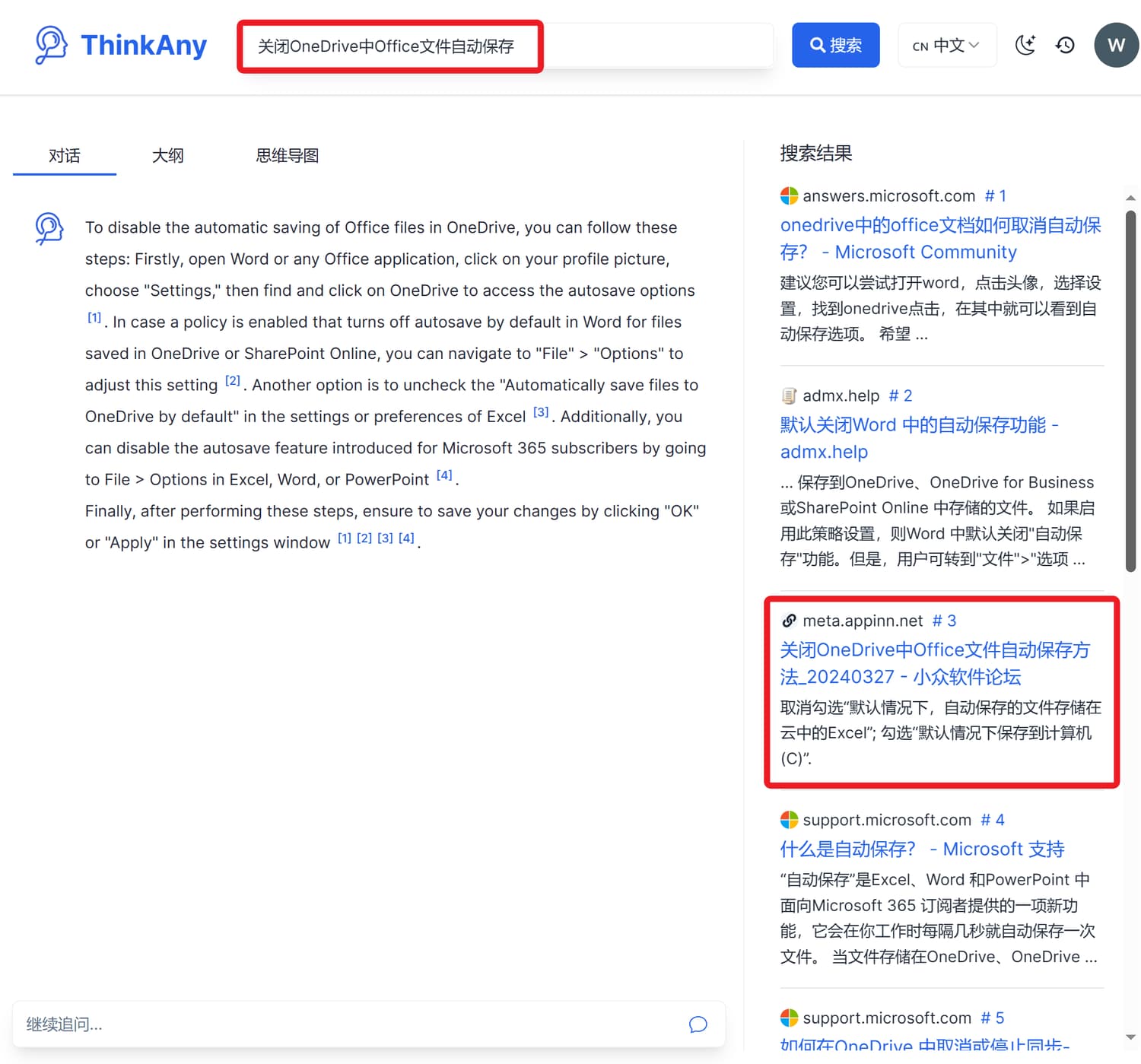Screen dimensions: 1141x1064
Task: Open the W user avatar menu
Action: (x=1115, y=45)
